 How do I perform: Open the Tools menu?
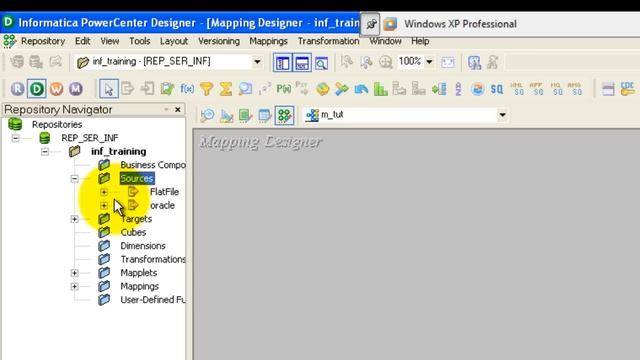[140, 41]
